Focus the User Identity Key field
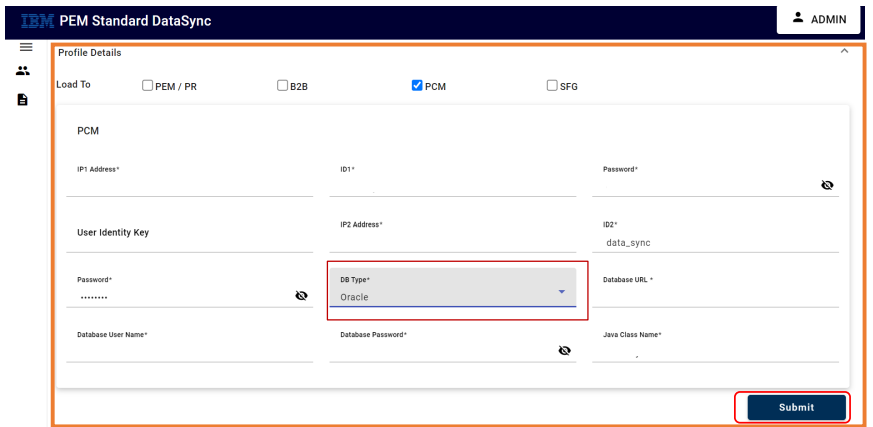This screenshot has height=427, width=873. coord(189,236)
